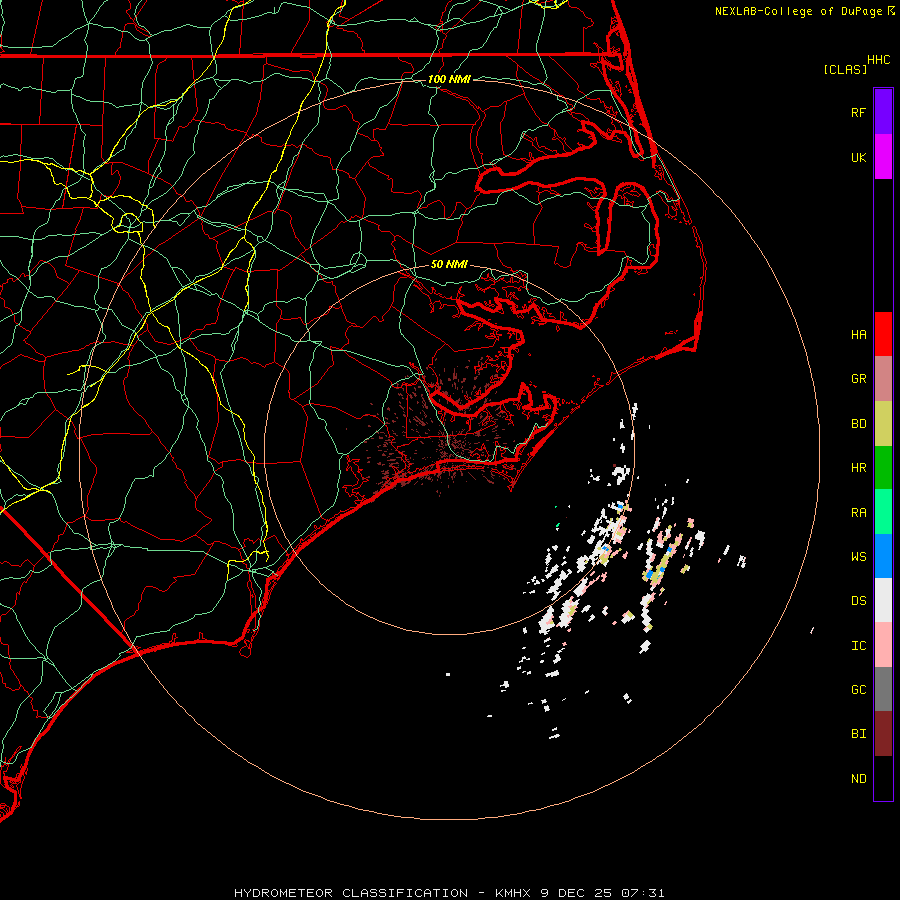Click the GR legend label
The height and width of the screenshot is (900, 900).
(858, 379)
